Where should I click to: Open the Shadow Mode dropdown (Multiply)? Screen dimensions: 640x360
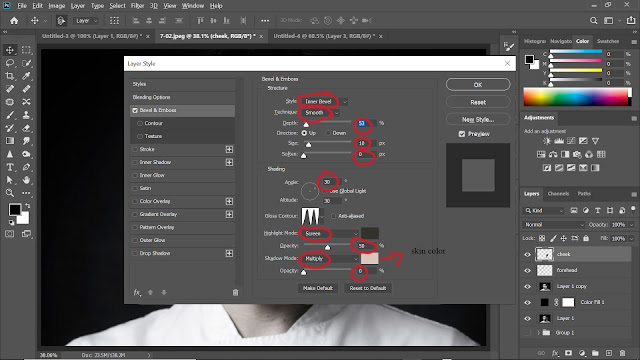329,258
